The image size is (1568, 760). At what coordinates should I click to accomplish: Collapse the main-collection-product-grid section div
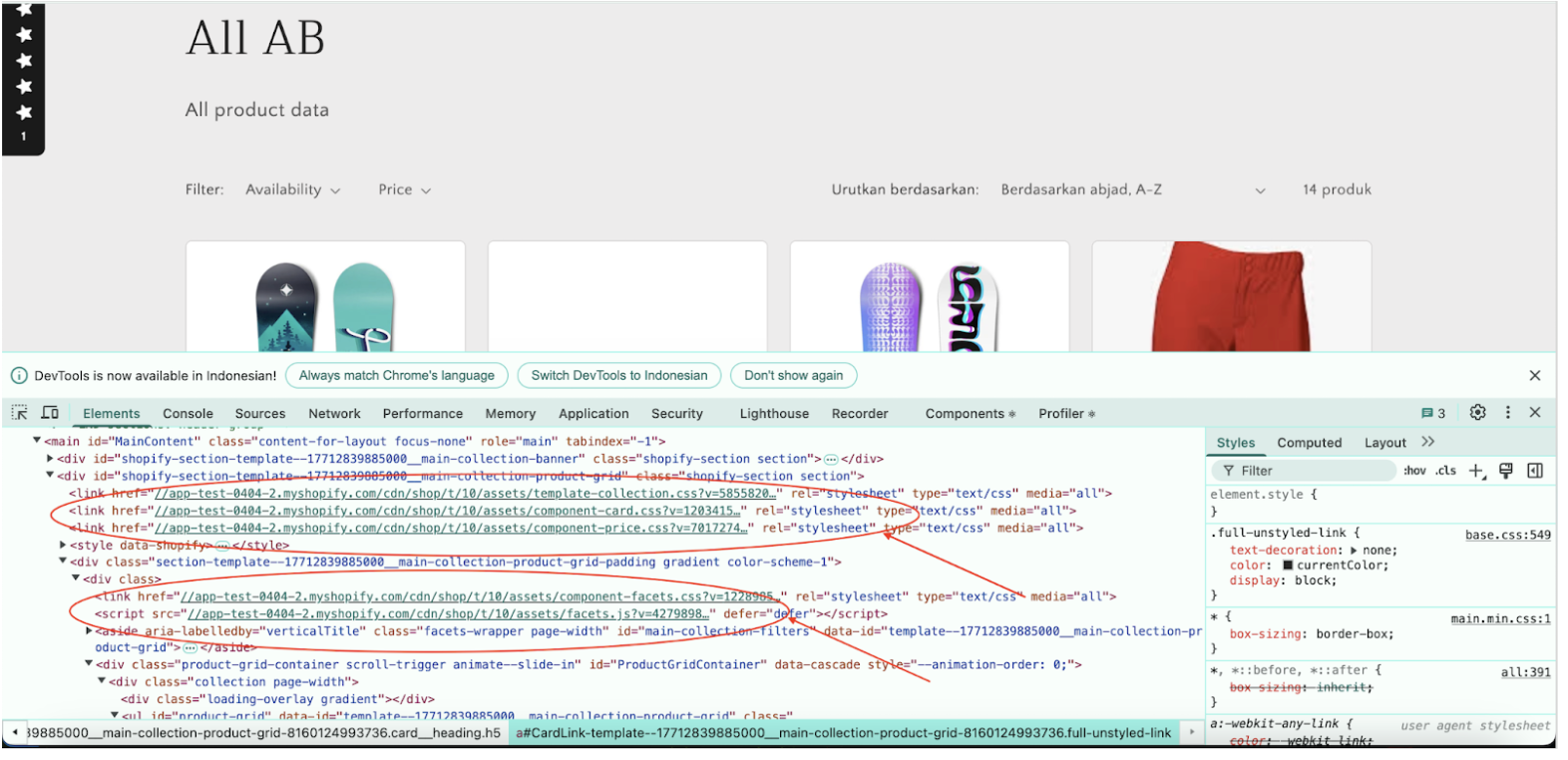click(50, 476)
